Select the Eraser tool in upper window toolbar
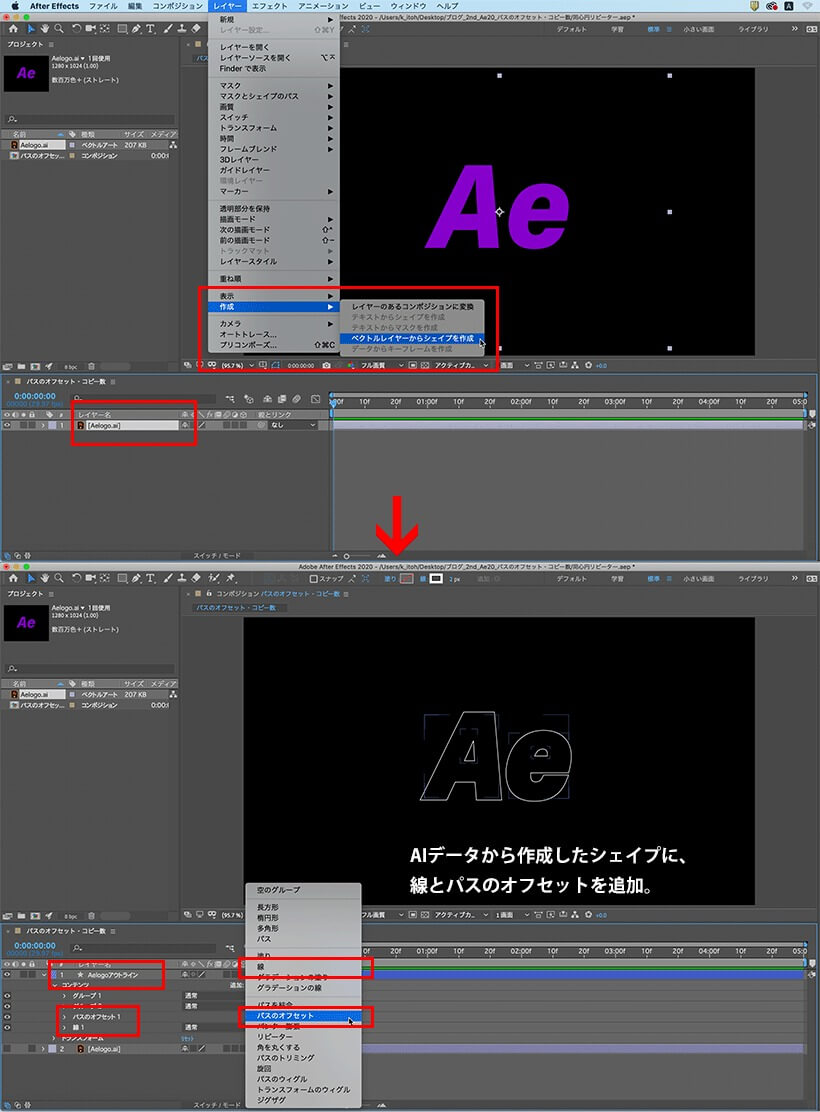This screenshot has height=1112, width=820. (196, 29)
